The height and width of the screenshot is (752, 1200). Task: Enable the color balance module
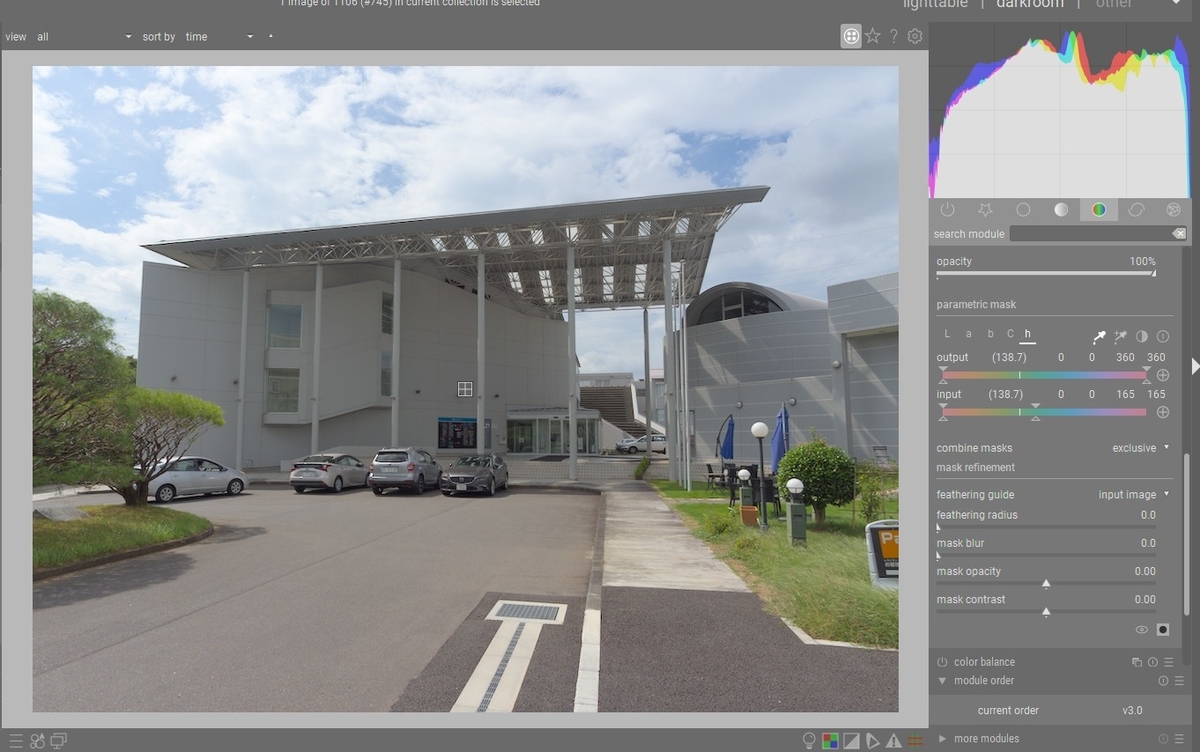[x=942, y=662]
